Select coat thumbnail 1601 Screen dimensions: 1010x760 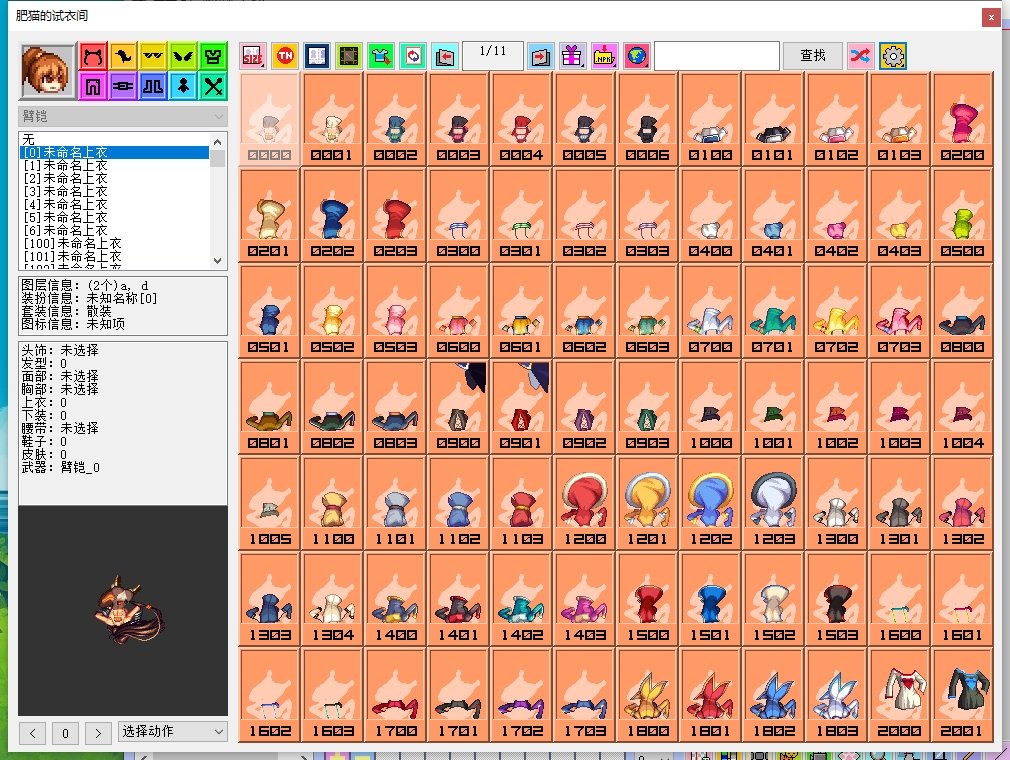click(x=962, y=599)
